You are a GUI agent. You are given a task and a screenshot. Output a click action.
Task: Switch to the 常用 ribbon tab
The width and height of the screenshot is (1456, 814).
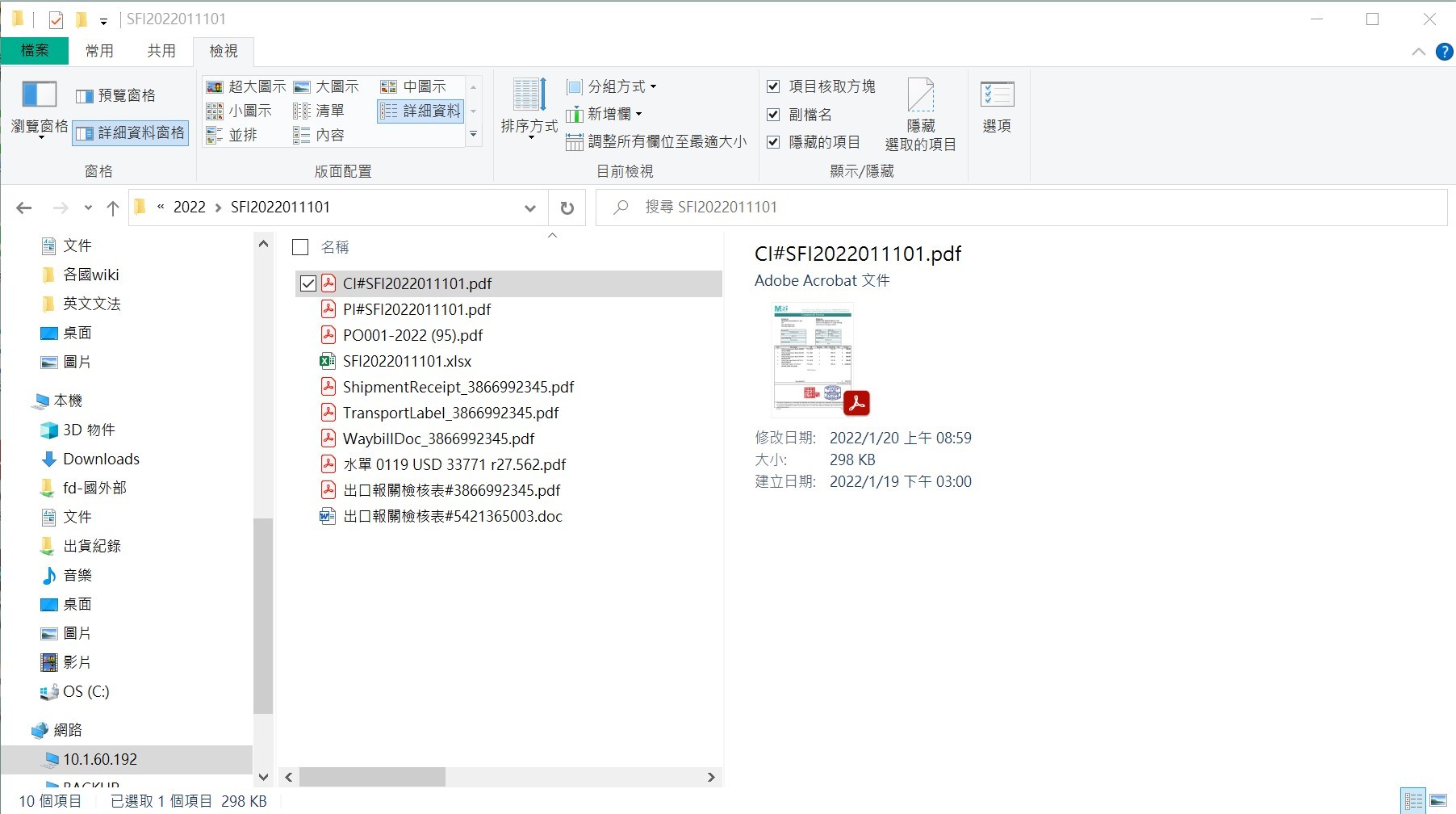pos(99,51)
